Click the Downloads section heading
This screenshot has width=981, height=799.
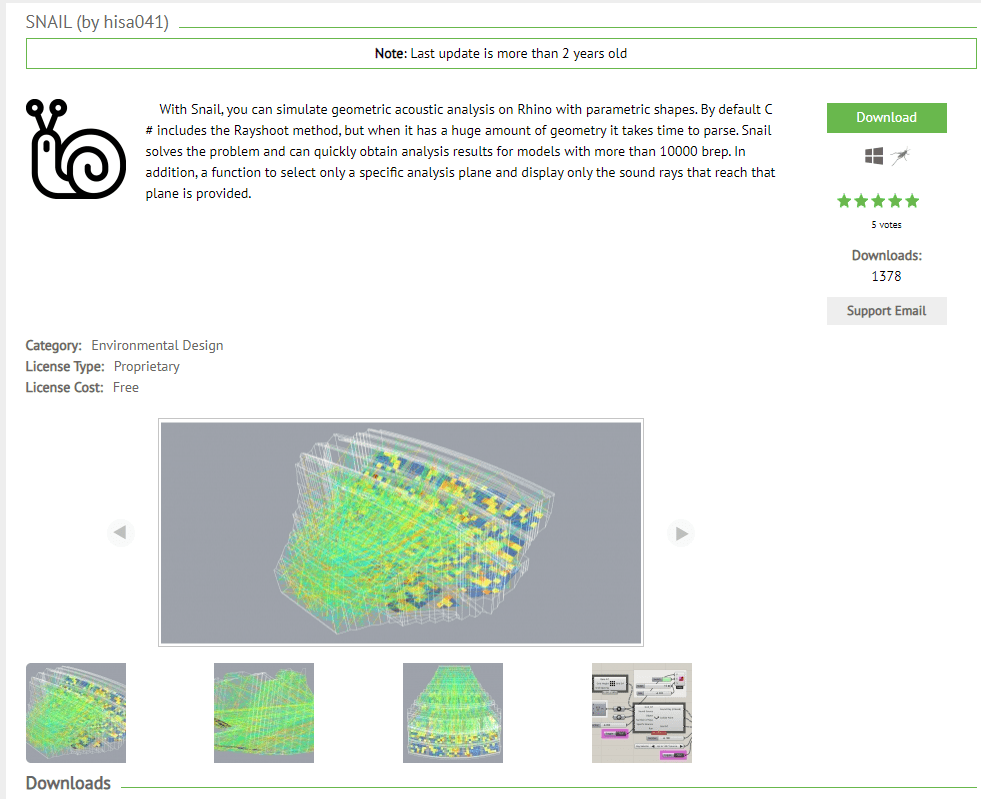pyautogui.click(x=68, y=783)
